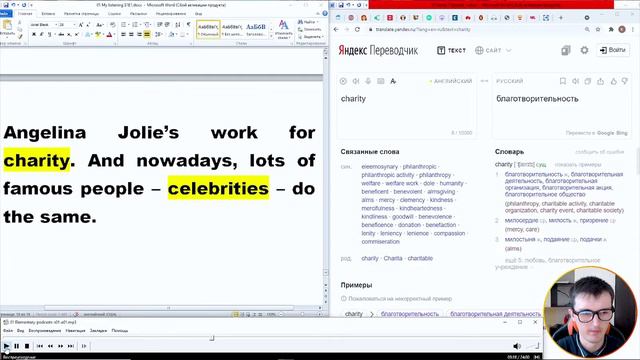Switch to the Разметка страницы tab
The height and width of the screenshot is (360, 640).
pos(81,13)
